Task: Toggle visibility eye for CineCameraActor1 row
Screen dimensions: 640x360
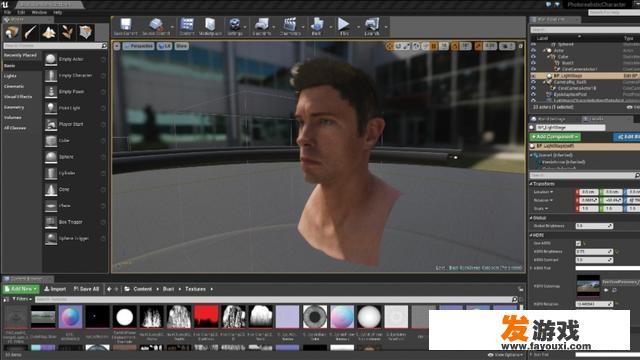Action: (533, 69)
